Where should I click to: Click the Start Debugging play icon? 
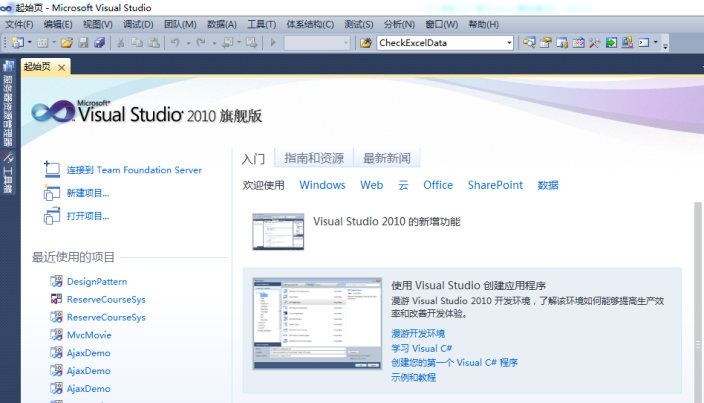[x=273, y=43]
